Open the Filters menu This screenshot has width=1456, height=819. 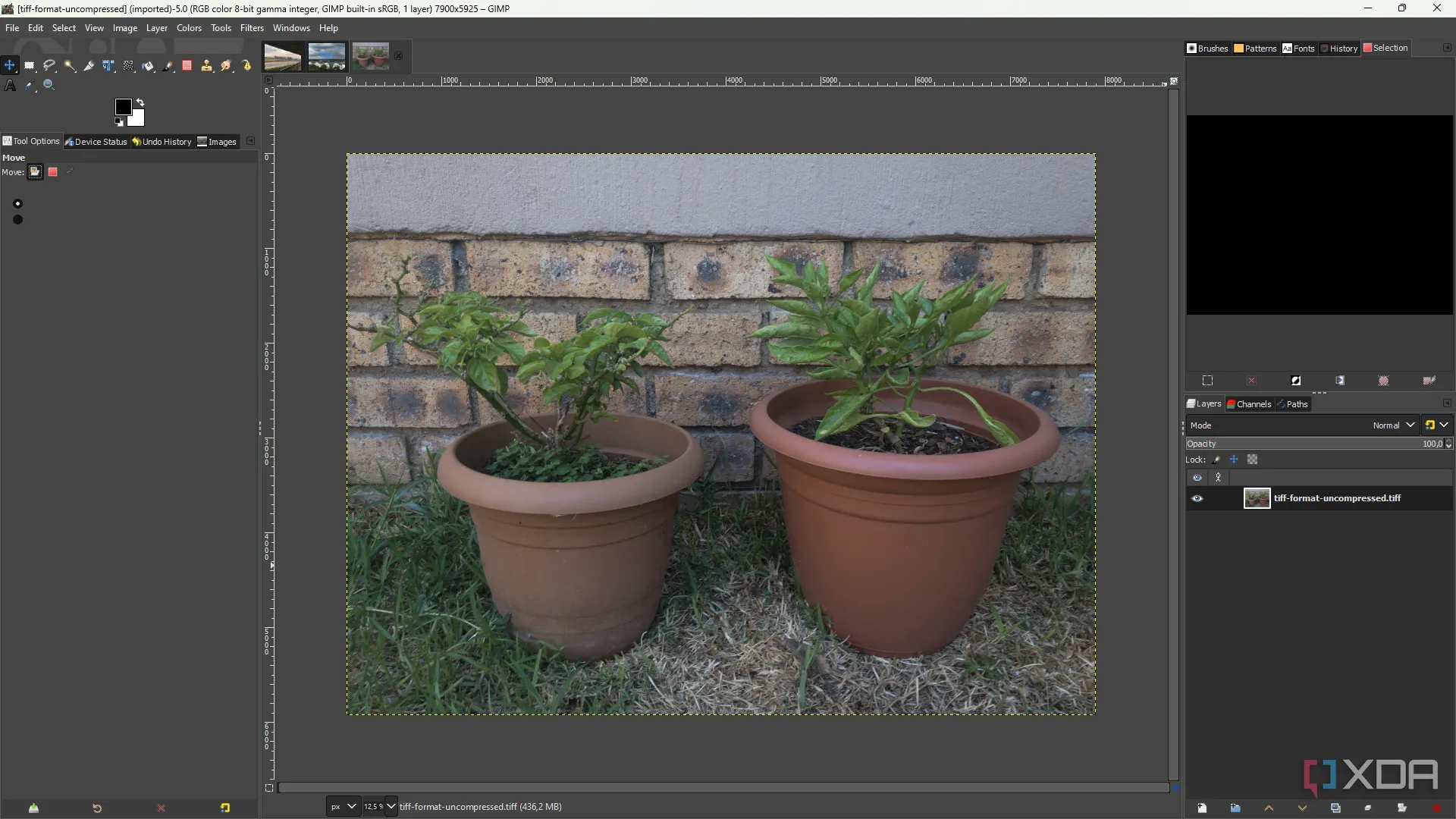[x=252, y=28]
